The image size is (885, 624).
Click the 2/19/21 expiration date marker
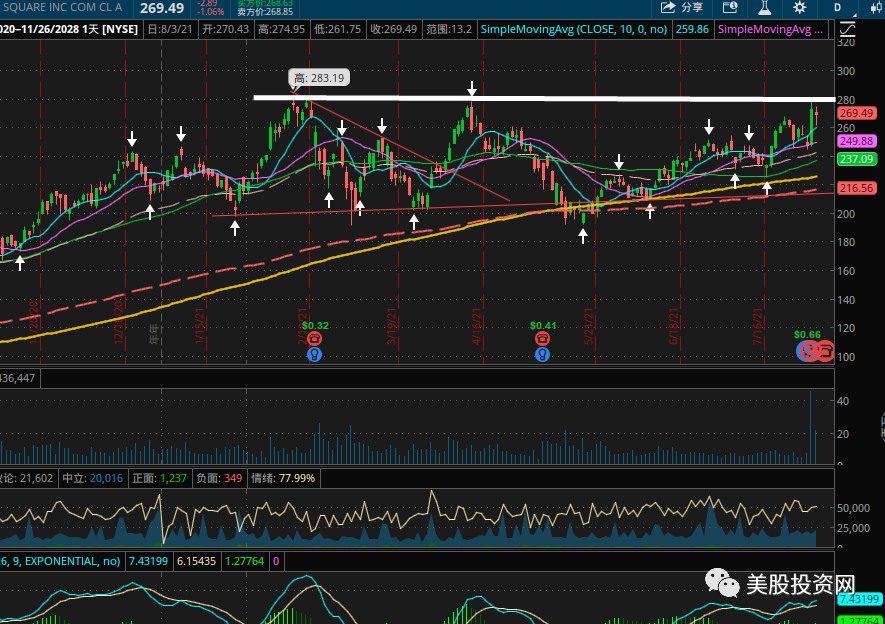[x=303, y=326]
